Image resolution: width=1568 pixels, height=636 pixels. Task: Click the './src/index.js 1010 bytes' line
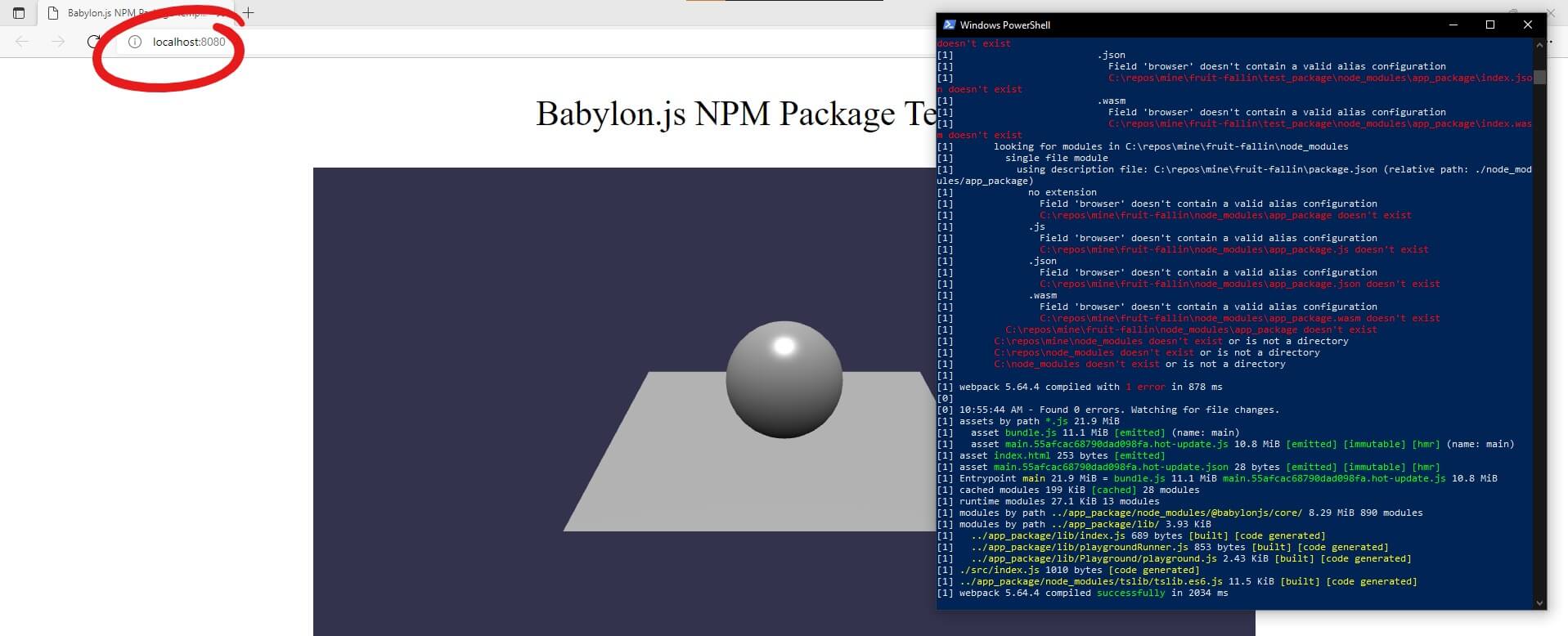pyautogui.click(x=1068, y=570)
